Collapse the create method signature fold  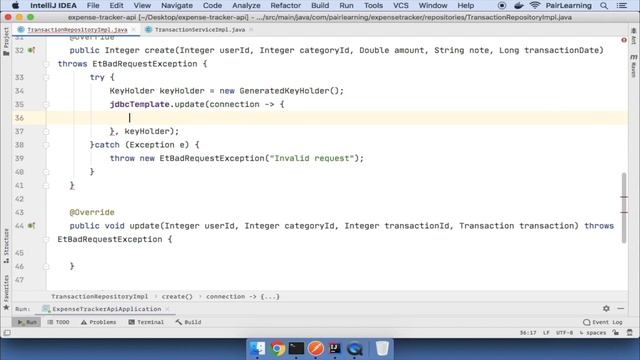click(46, 64)
